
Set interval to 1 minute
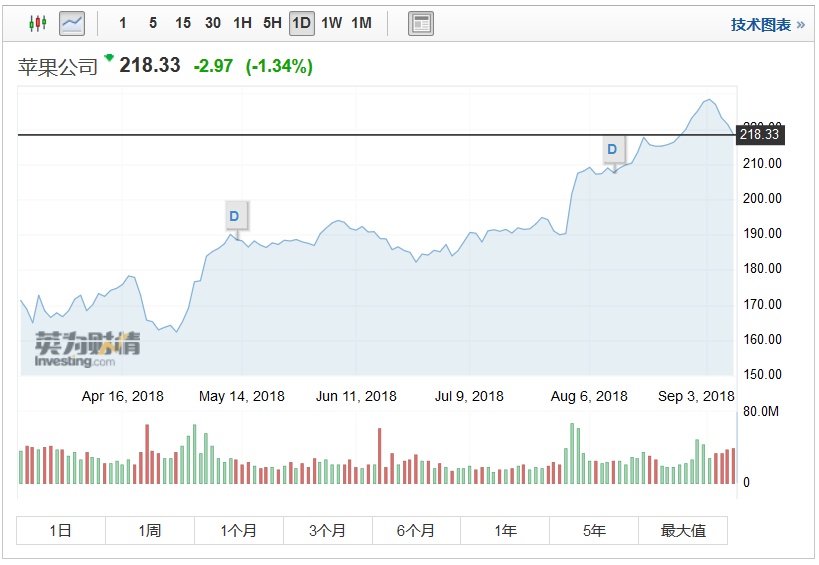[123, 23]
